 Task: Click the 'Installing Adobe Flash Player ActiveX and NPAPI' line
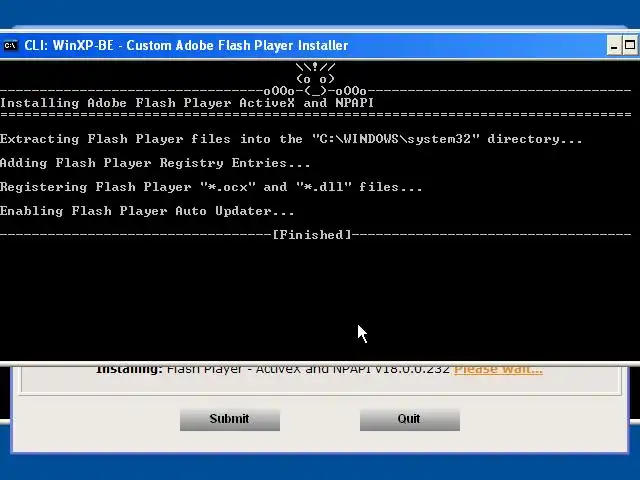coord(187,103)
